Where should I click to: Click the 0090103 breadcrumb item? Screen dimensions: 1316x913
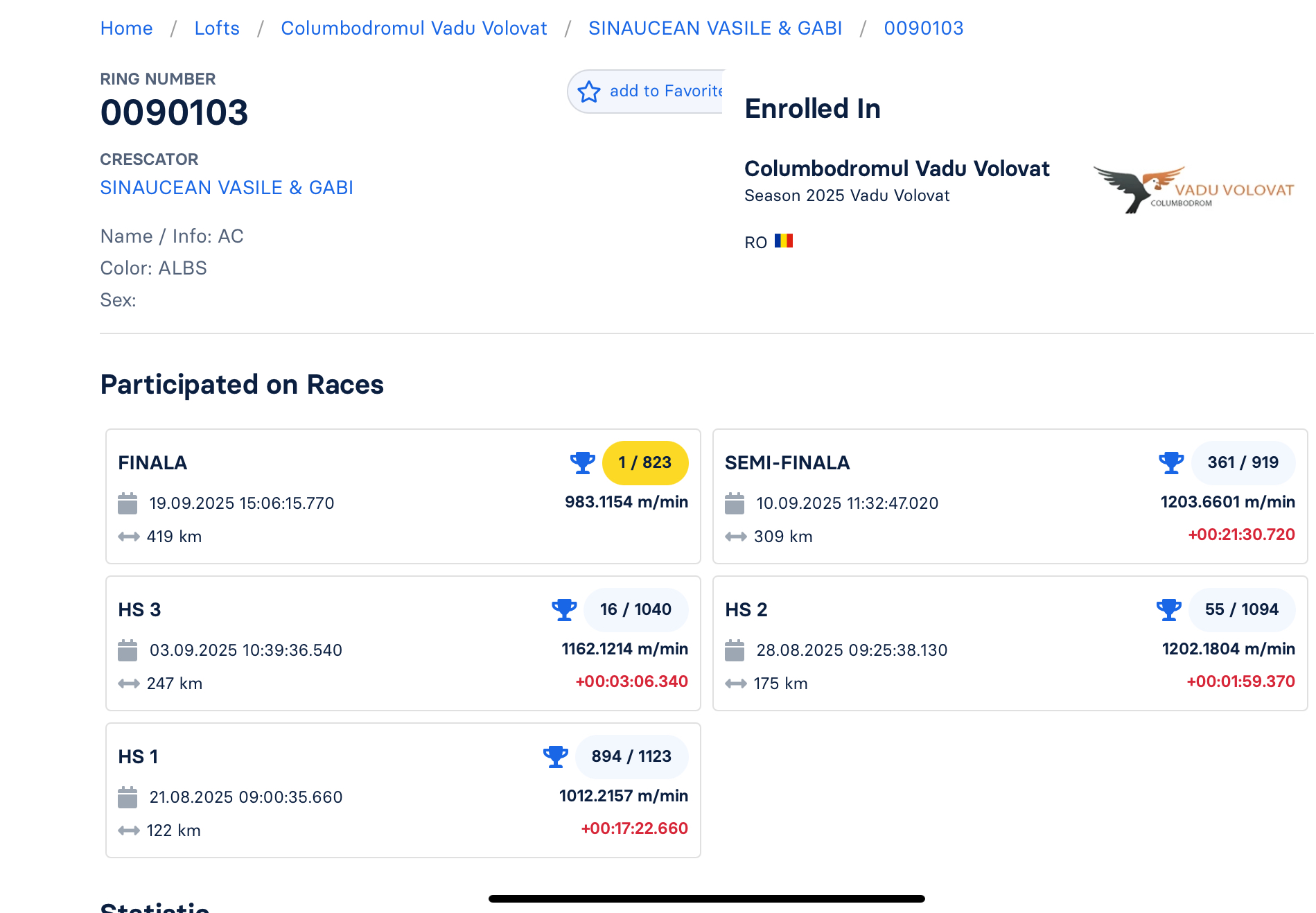[923, 28]
